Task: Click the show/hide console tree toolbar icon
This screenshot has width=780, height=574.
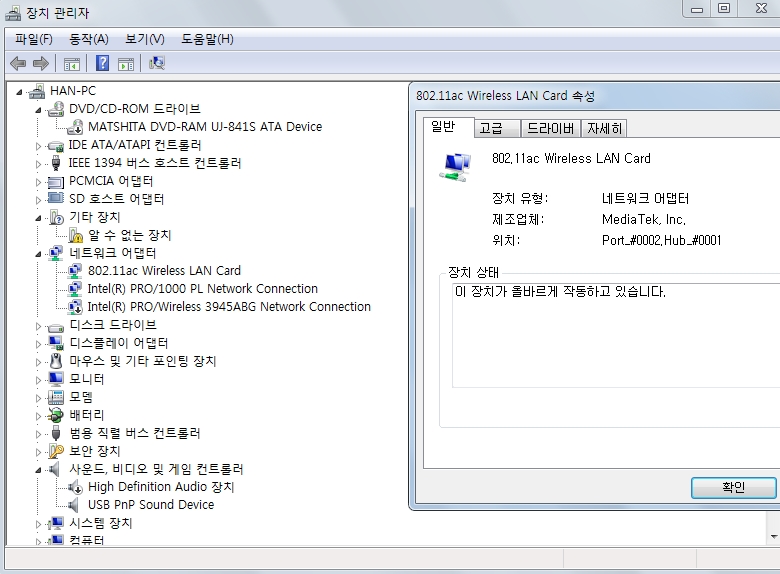Action: click(72, 64)
